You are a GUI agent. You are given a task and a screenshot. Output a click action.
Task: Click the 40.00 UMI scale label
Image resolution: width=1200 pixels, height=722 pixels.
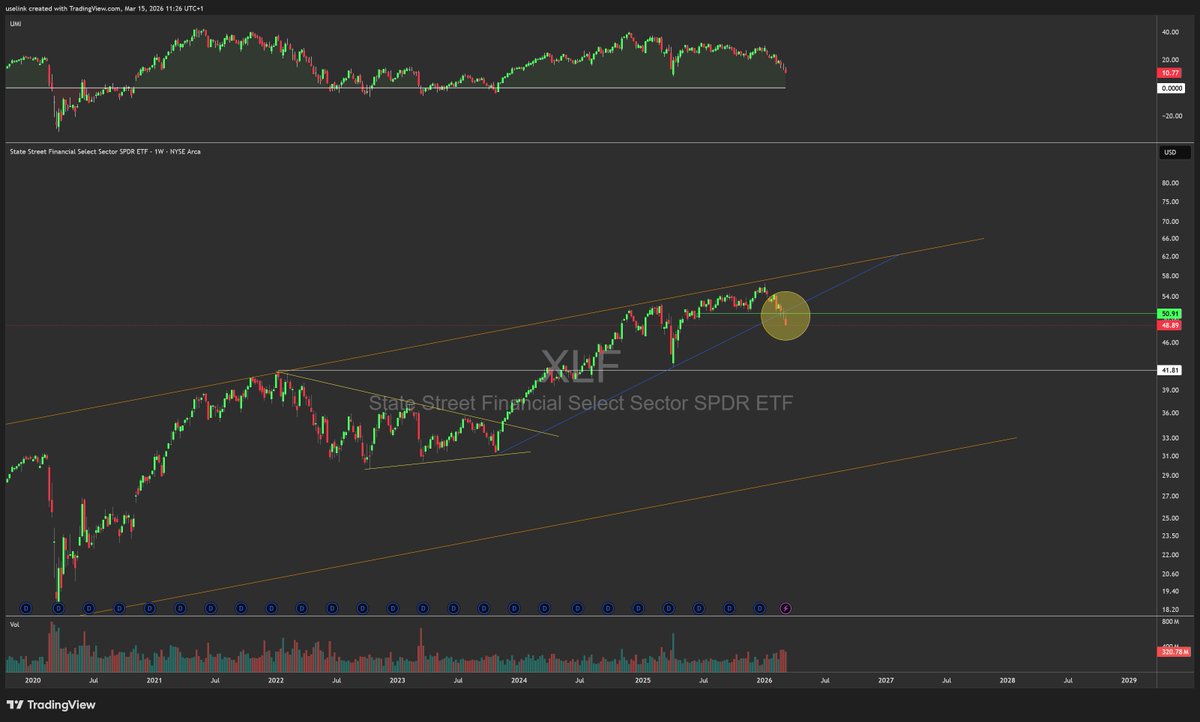click(x=1171, y=31)
